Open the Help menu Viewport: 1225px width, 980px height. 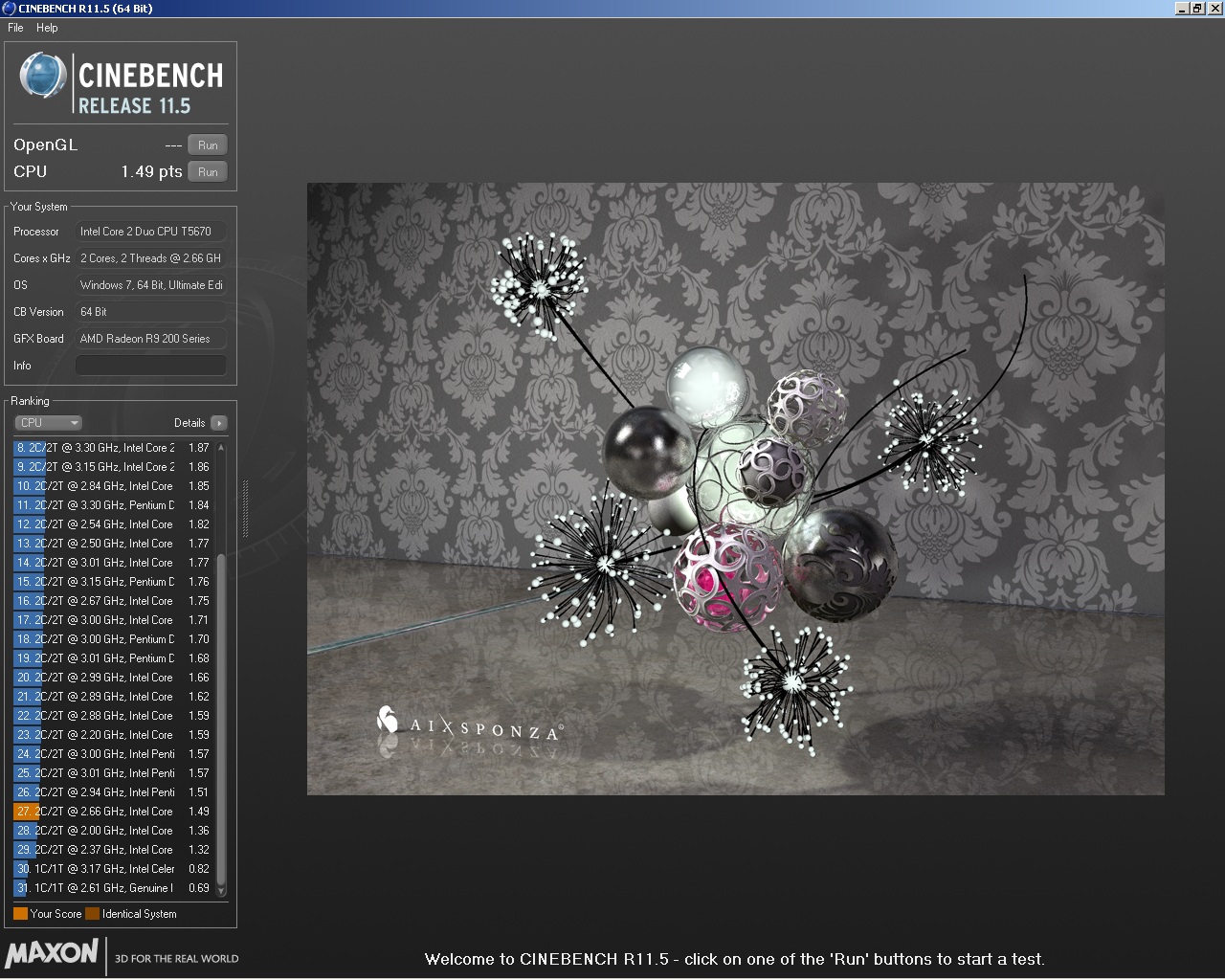point(47,28)
